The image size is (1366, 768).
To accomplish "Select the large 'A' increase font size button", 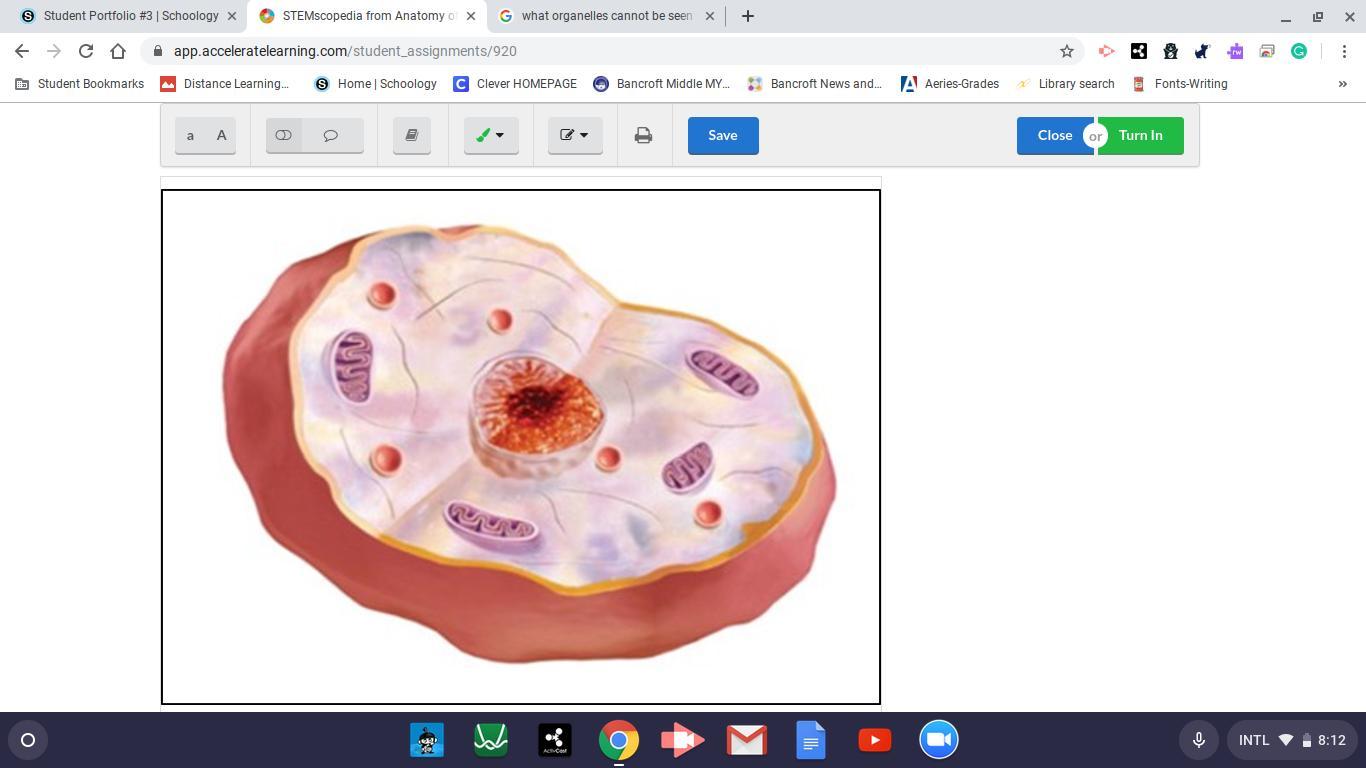I will (221, 136).
